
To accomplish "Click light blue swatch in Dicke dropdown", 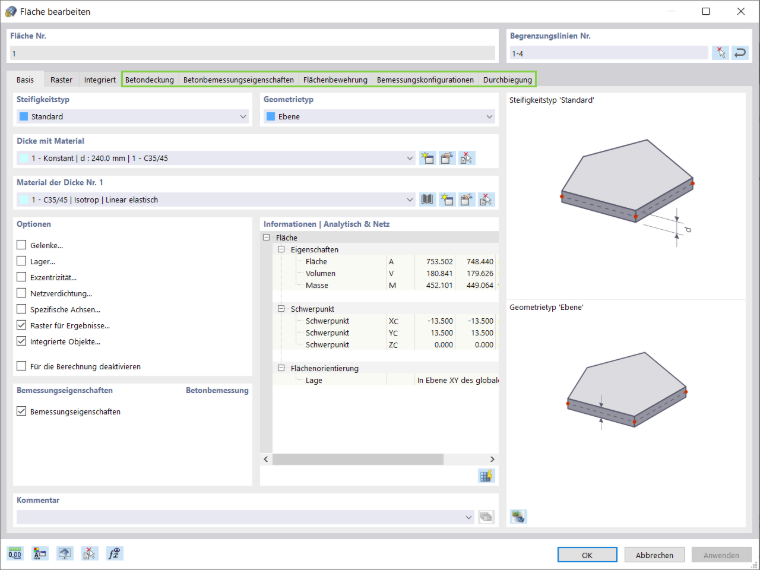I will pos(23,158).
